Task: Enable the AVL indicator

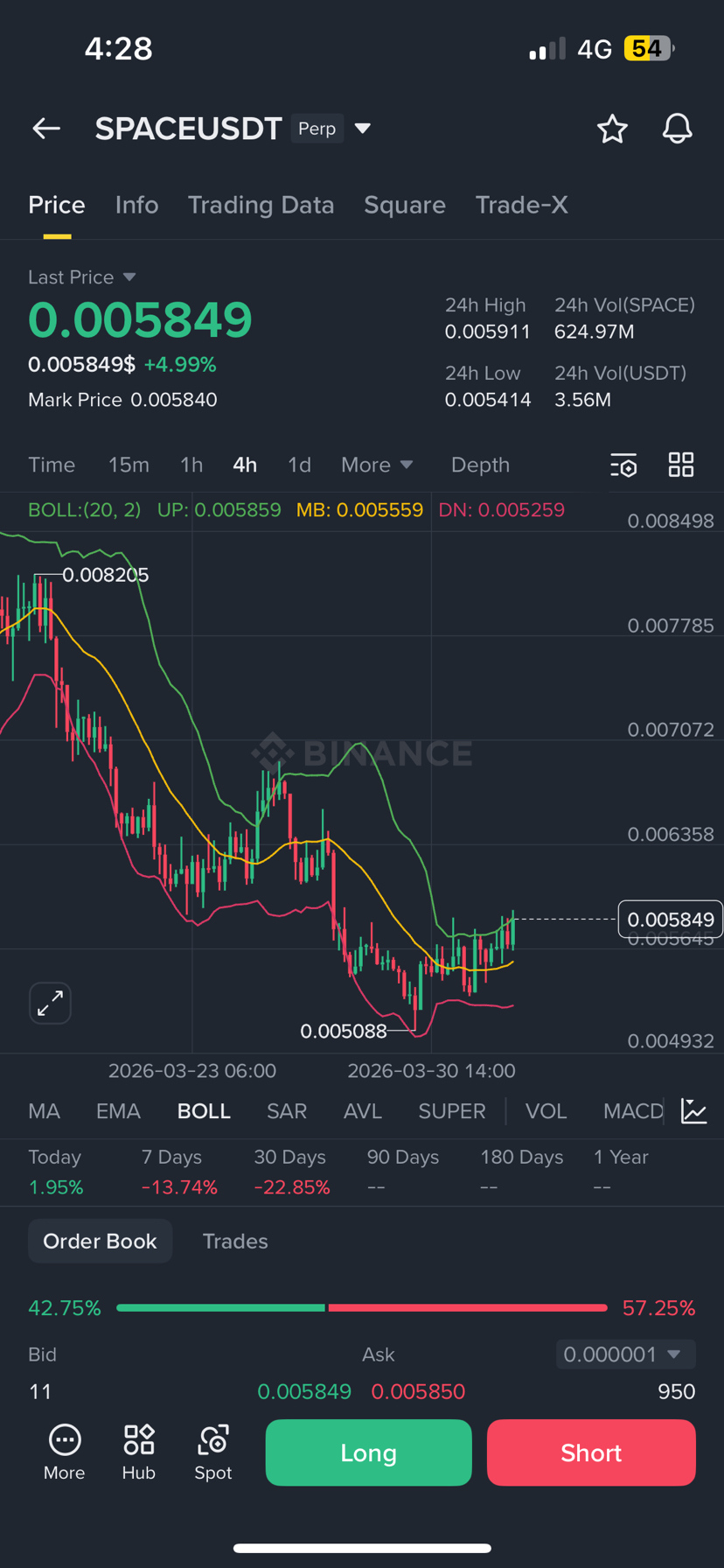Action: click(363, 1111)
